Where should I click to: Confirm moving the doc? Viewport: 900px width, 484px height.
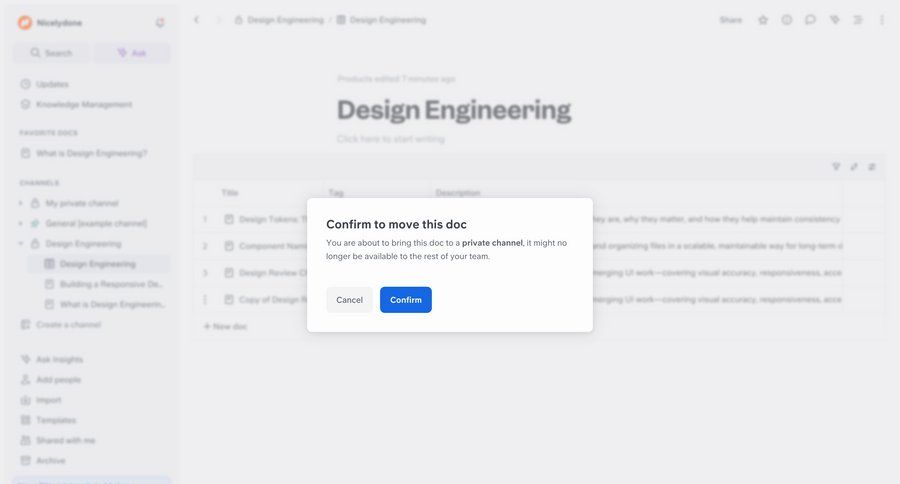coord(405,300)
